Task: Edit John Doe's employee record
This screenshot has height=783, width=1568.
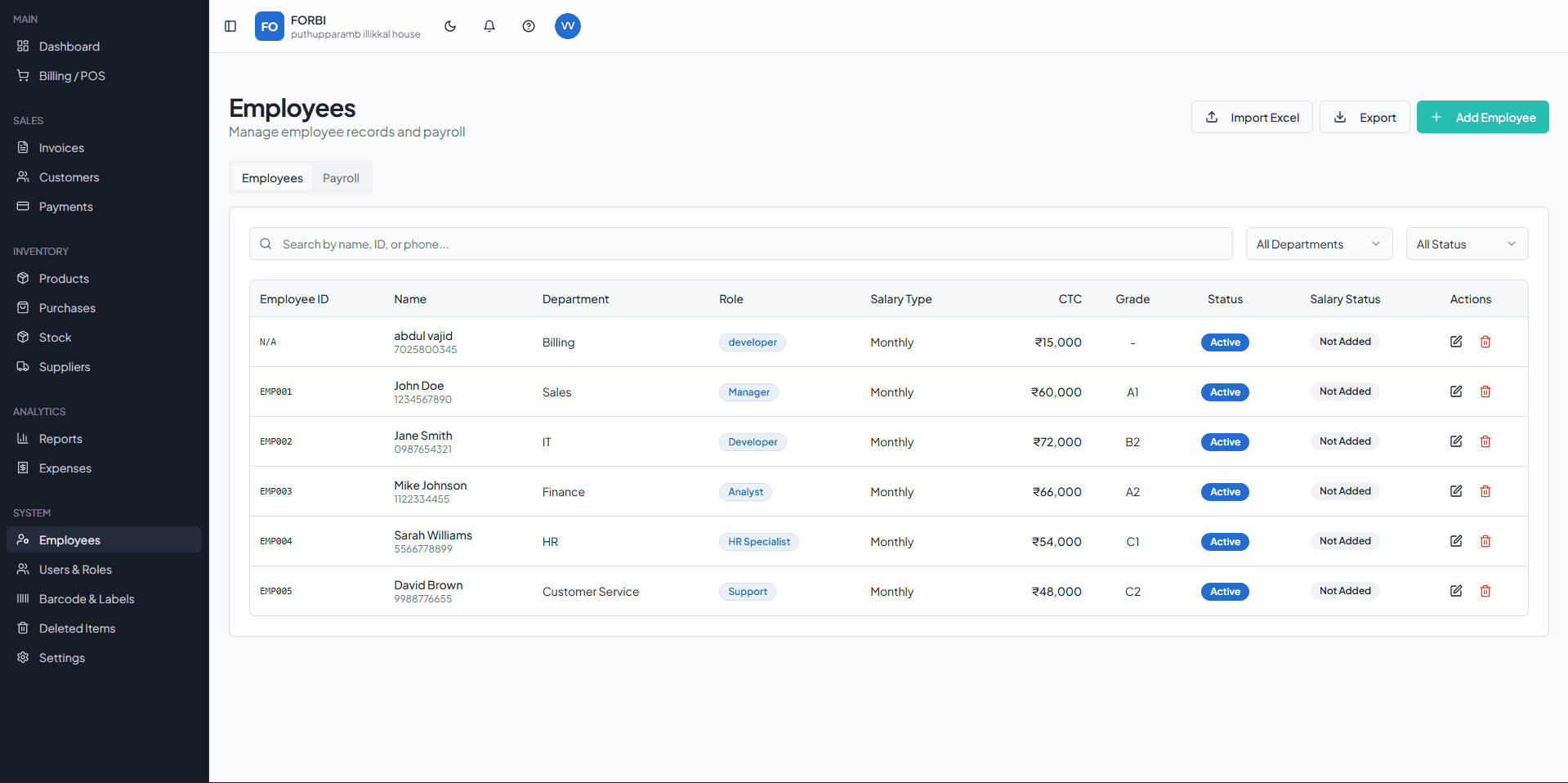Action: point(1456,391)
